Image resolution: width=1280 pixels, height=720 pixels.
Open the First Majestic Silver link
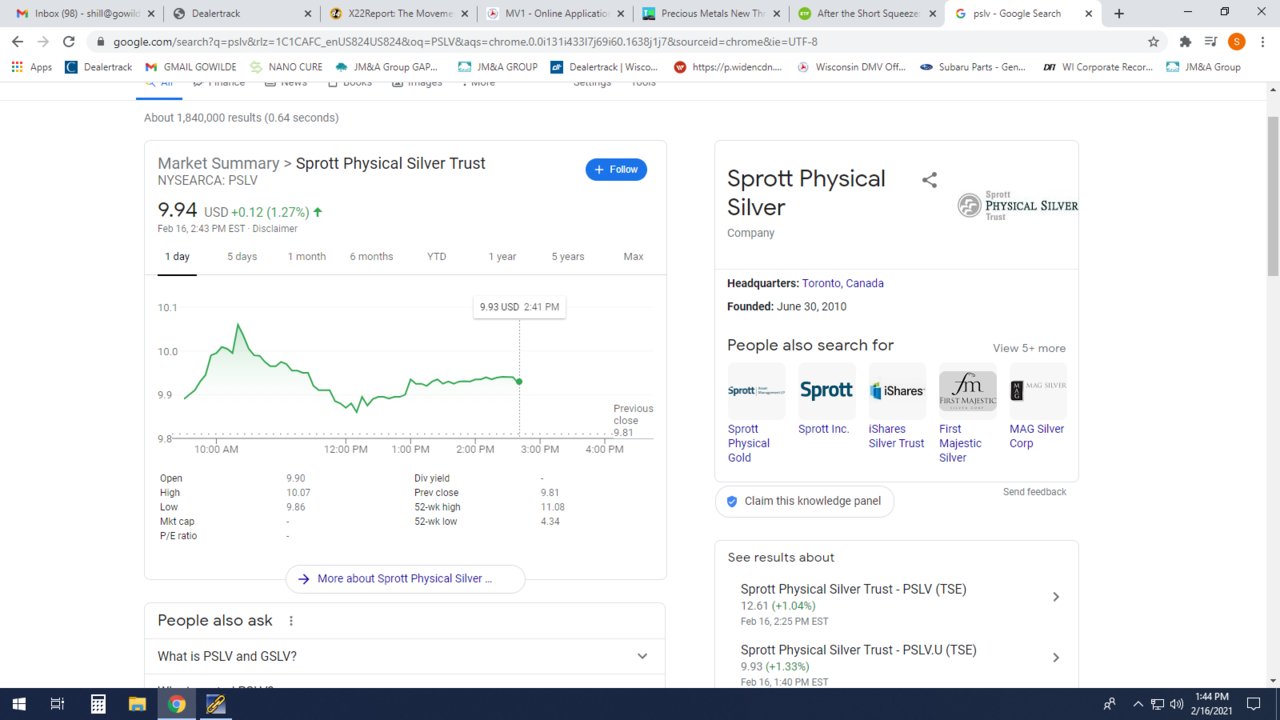(961, 443)
